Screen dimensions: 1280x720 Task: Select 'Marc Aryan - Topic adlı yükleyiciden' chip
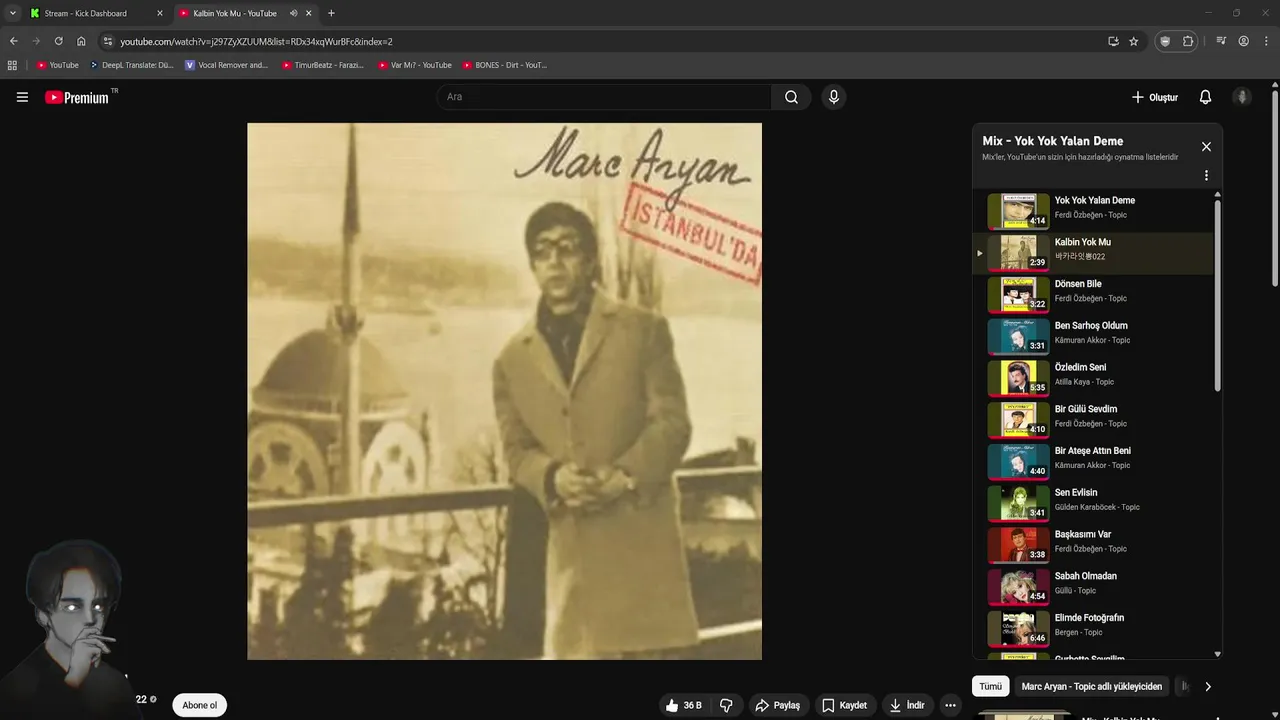click(x=1092, y=686)
